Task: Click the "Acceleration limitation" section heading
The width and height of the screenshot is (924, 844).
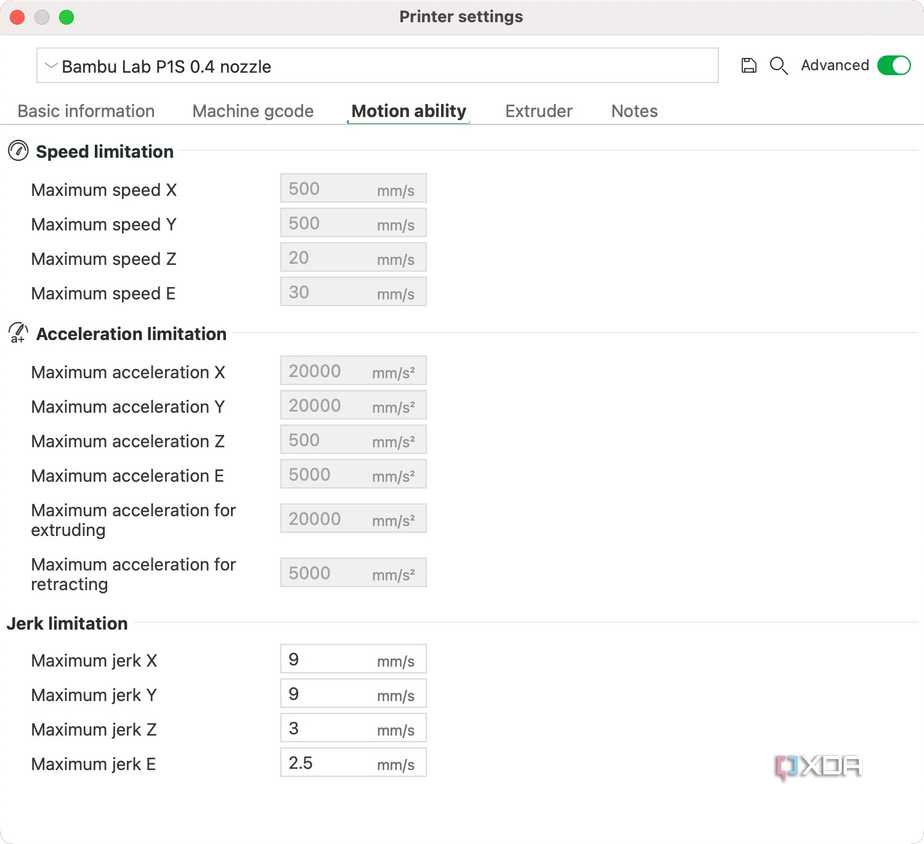Action: click(x=131, y=334)
